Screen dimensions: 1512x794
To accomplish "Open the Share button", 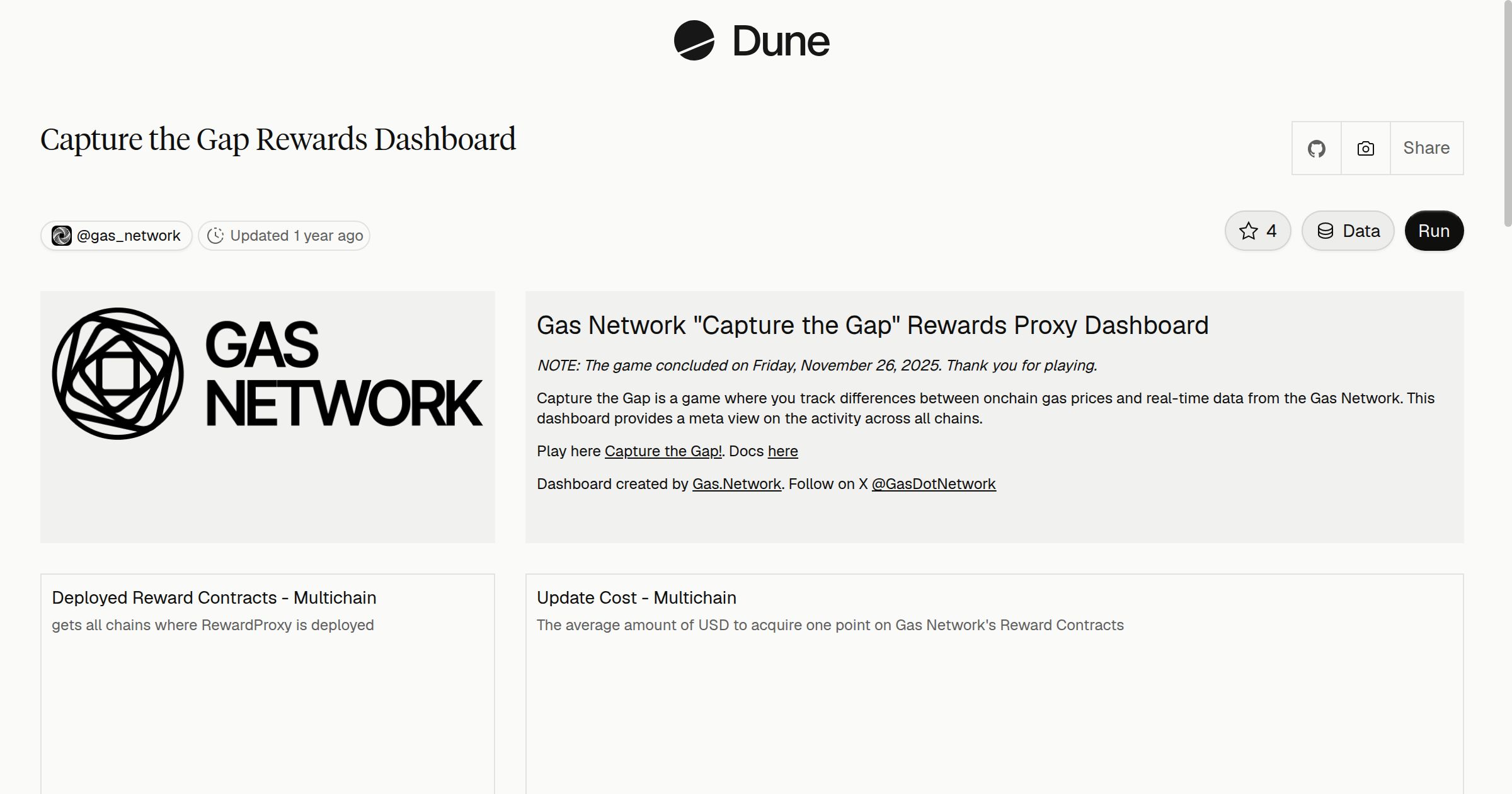I will tap(1426, 148).
